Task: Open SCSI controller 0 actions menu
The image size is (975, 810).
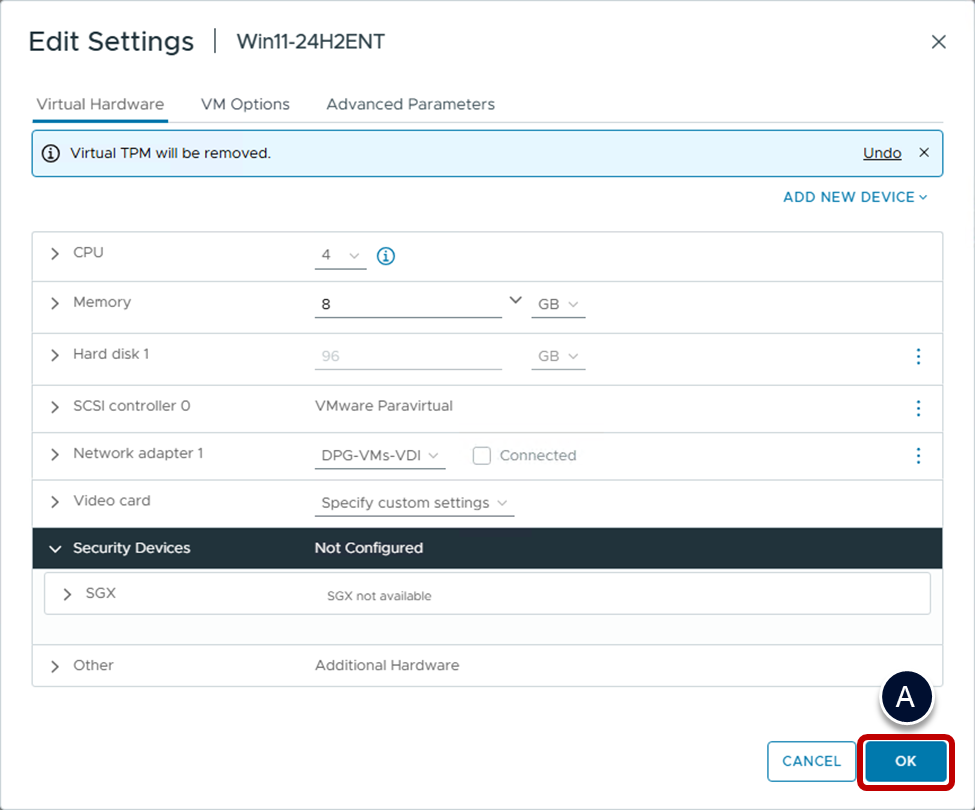Action: click(x=918, y=408)
